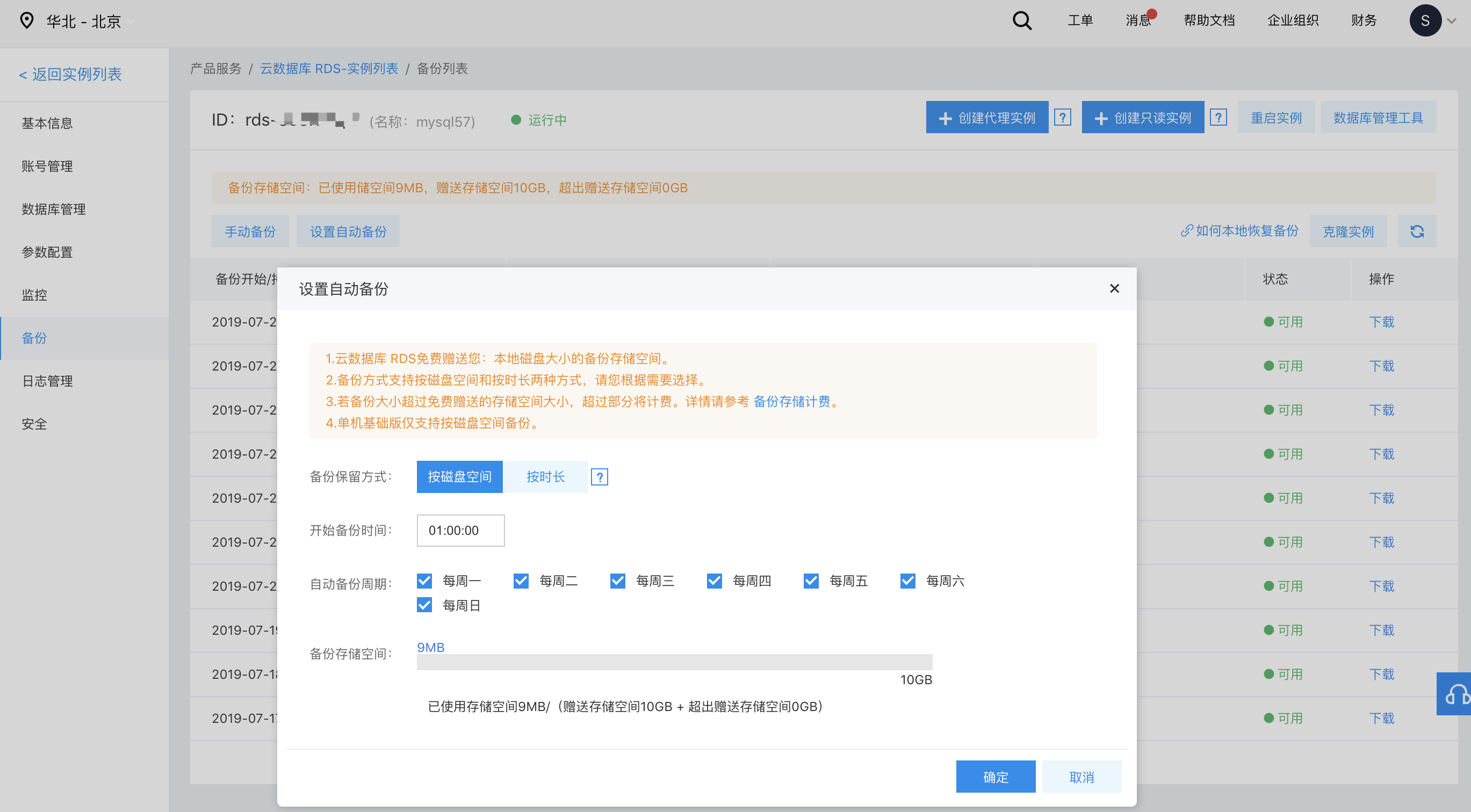Uncheck 每周一 checkbox

(x=424, y=581)
